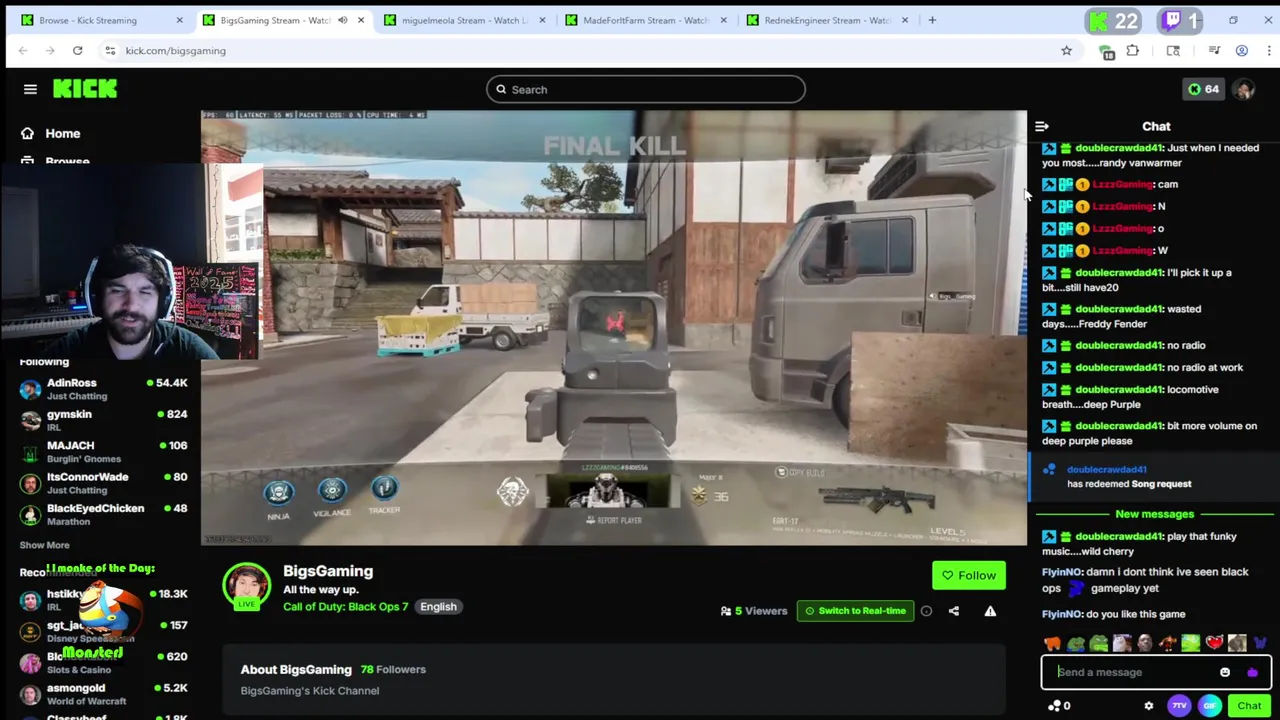Open KICKs balance showing 64

[1203, 89]
